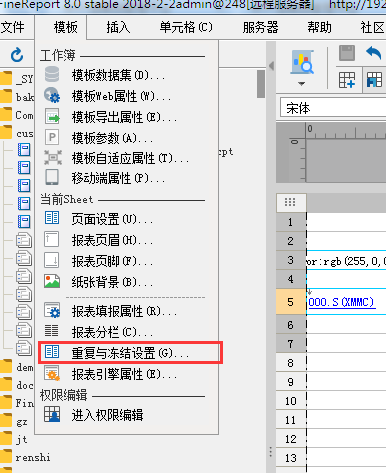Select row header 5
The height and width of the screenshot is (473, 386).
[x=290, y=302]
